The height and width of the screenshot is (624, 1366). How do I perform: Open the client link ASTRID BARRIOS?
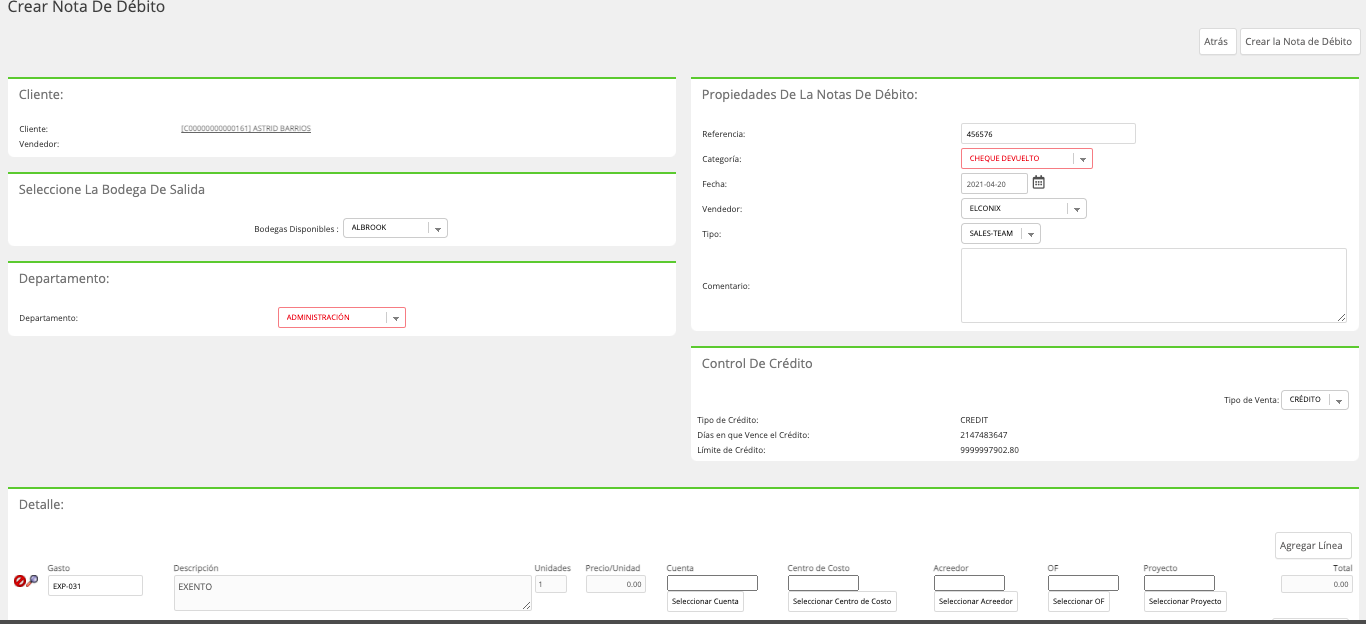coord(246,129)
